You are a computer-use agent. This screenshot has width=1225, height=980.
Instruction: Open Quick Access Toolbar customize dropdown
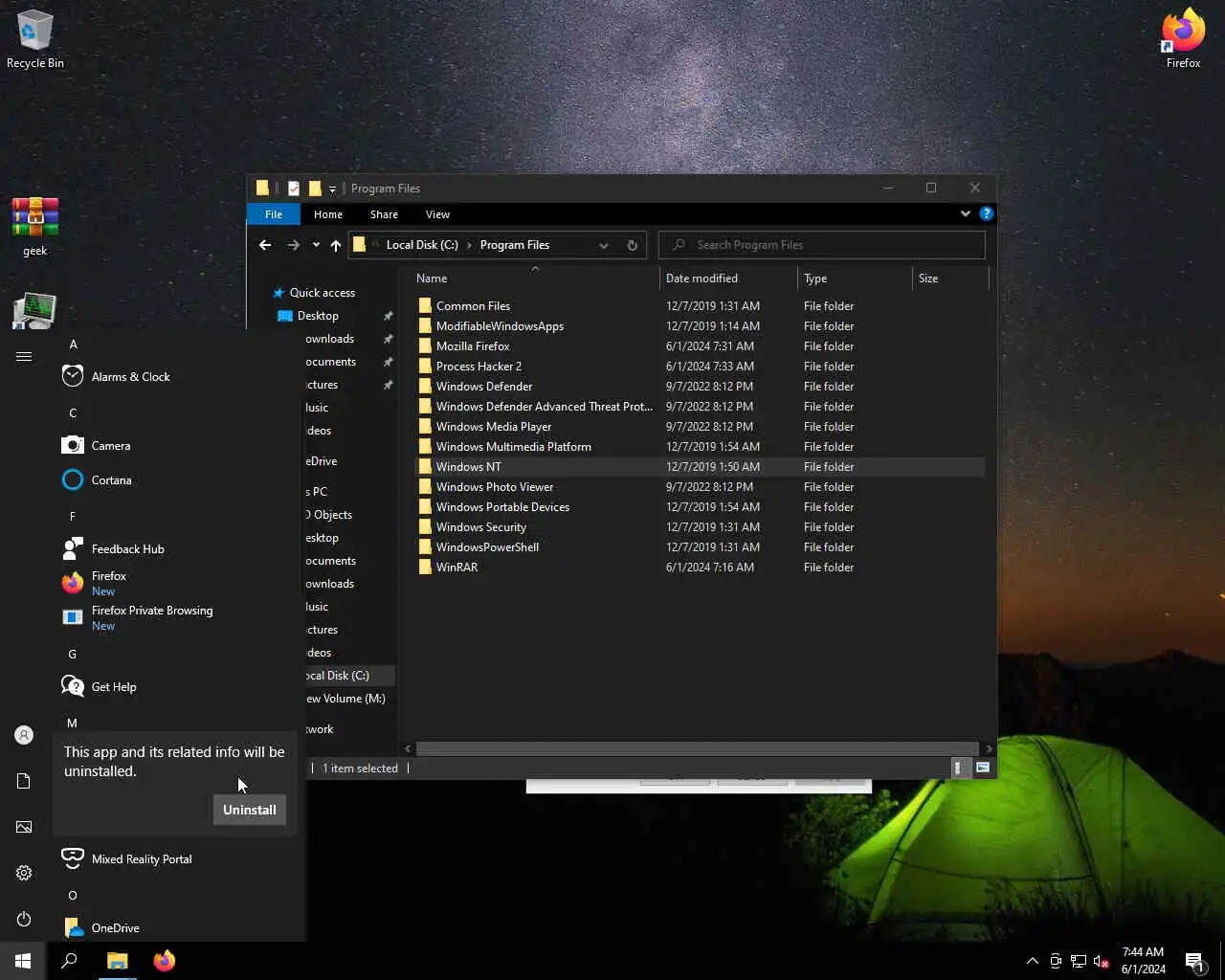pyautogui.click(x=332, y=189)
